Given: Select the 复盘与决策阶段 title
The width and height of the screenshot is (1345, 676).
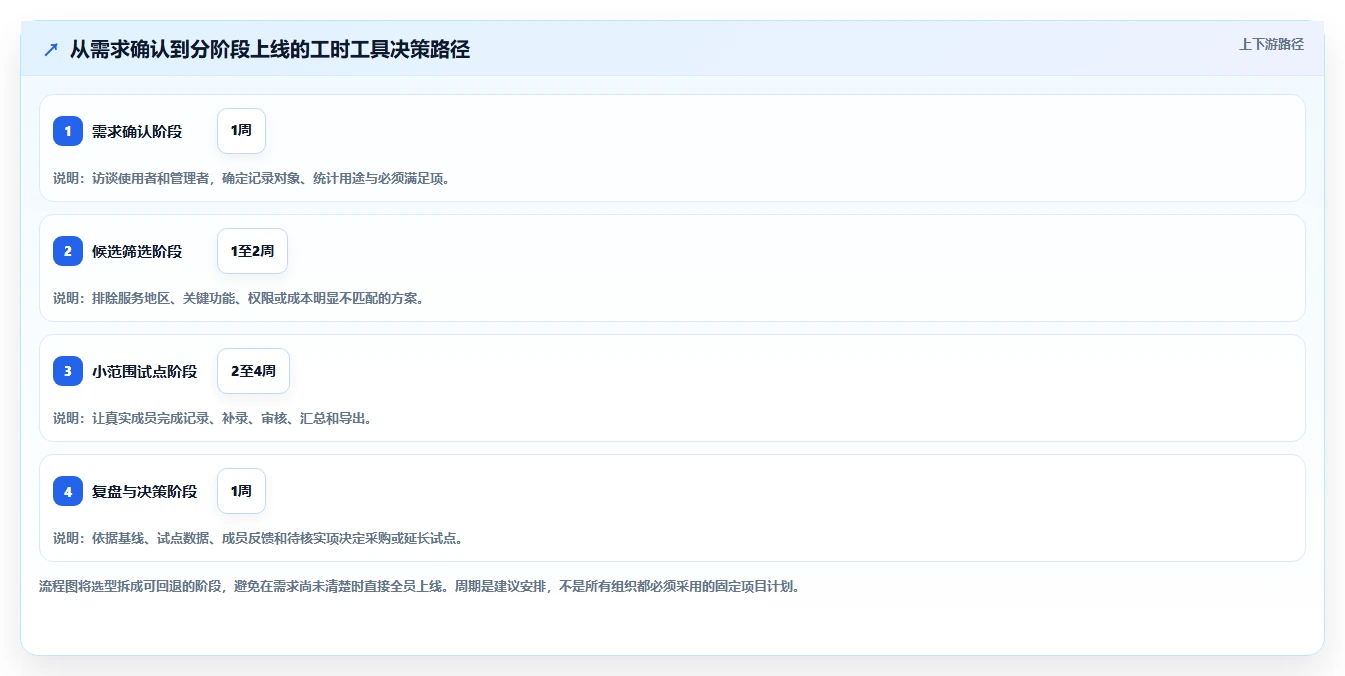Looking at the screenshot, I should click(144, 491).
